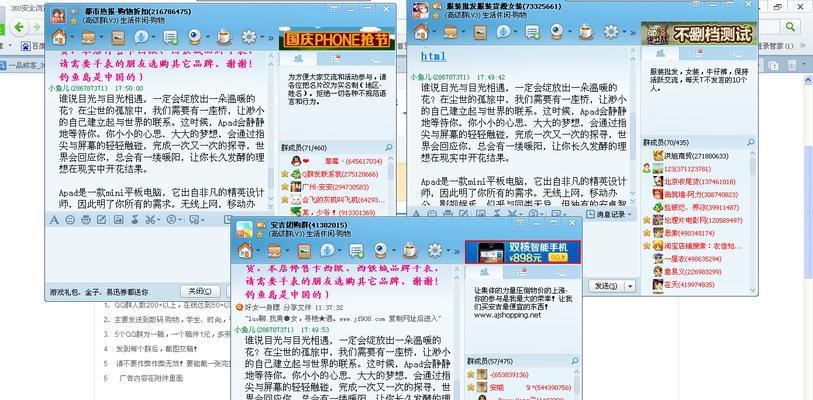Viewport: 813px width, 400px height.
Task: Search members magnifier in 服装批发 member list
Action: (x=751, y=142)
